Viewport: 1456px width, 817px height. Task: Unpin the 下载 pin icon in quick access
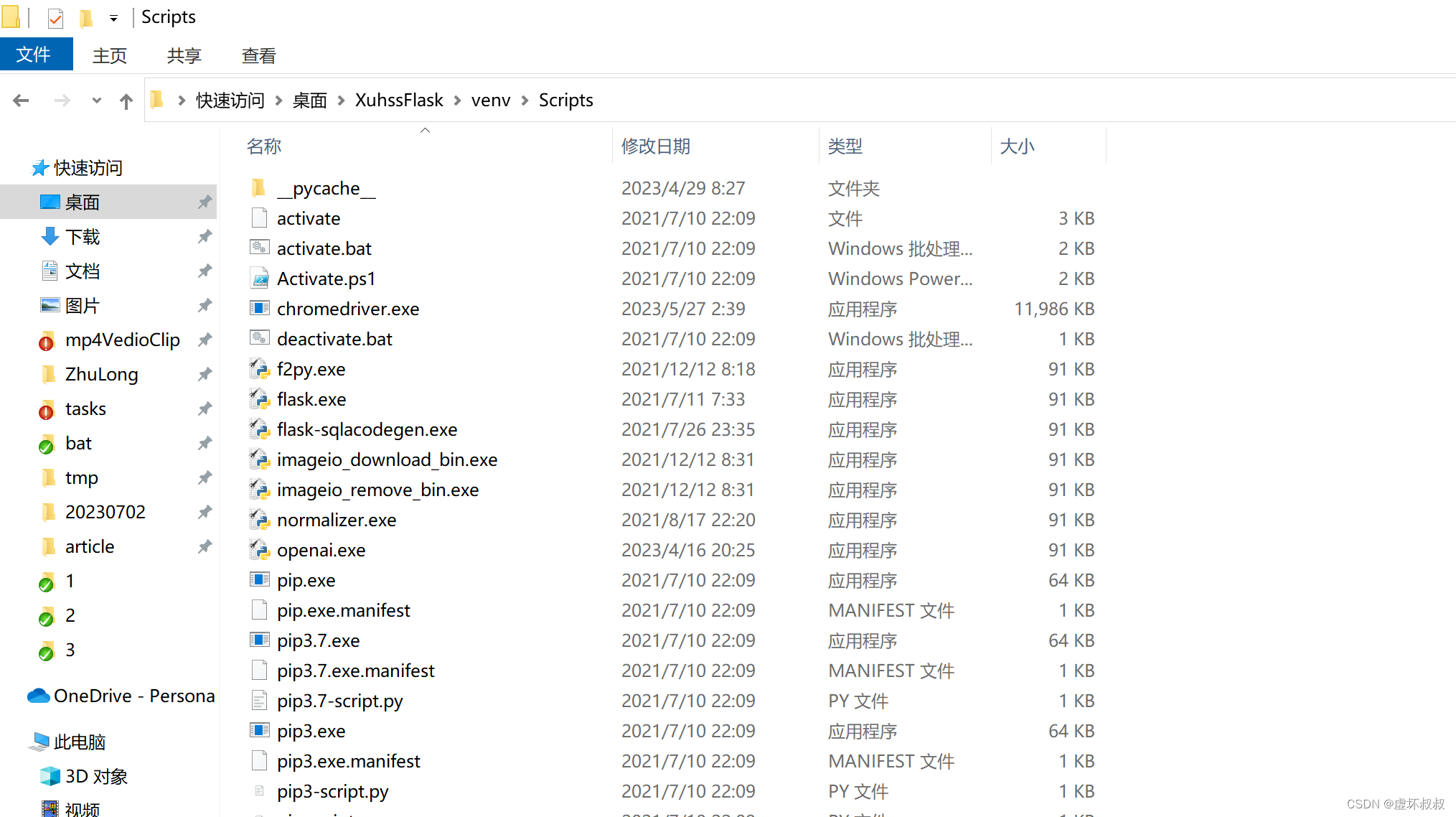tap(205, 236)
